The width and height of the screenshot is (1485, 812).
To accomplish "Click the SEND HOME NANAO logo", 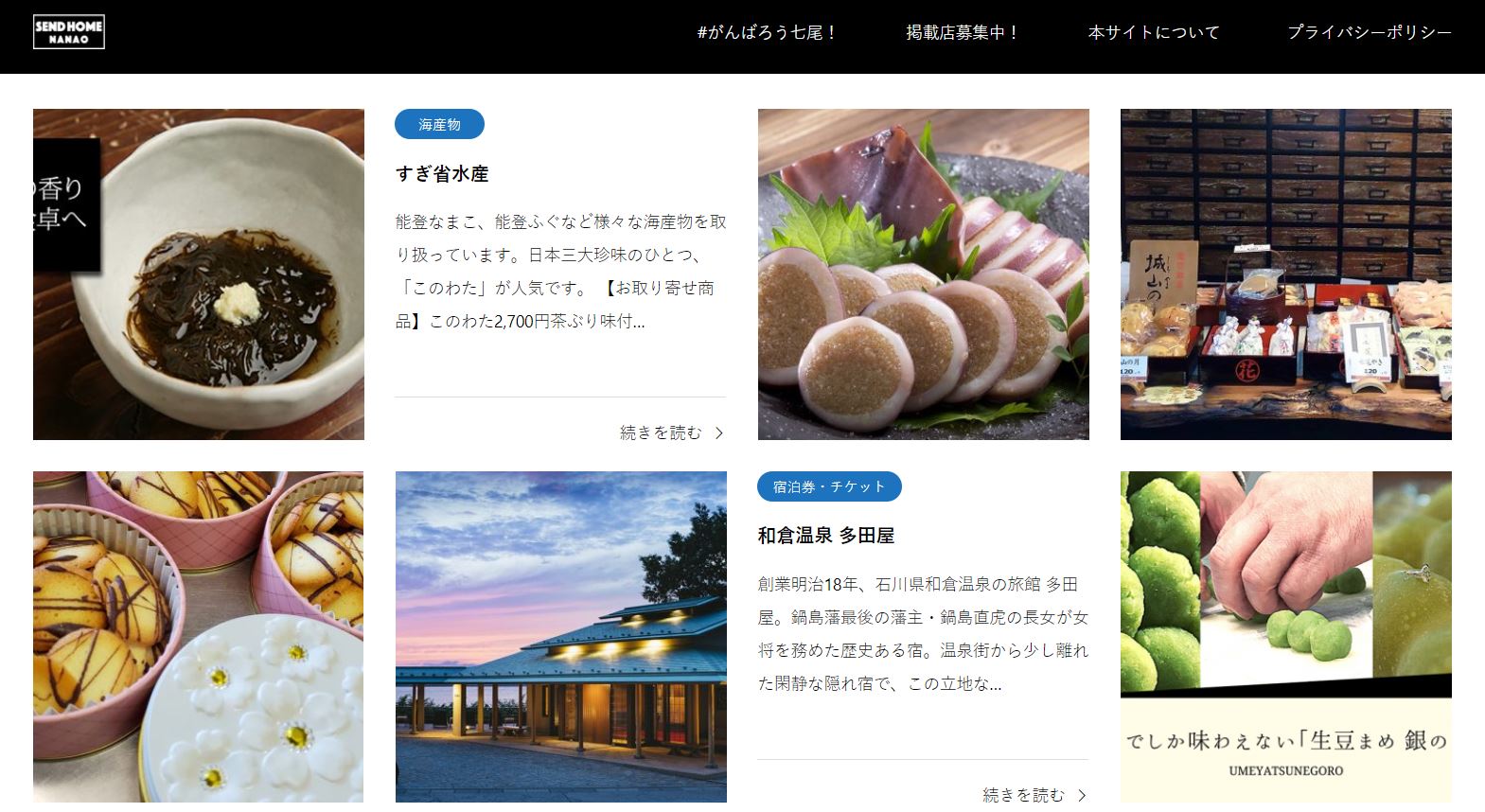I will [68, 32].
